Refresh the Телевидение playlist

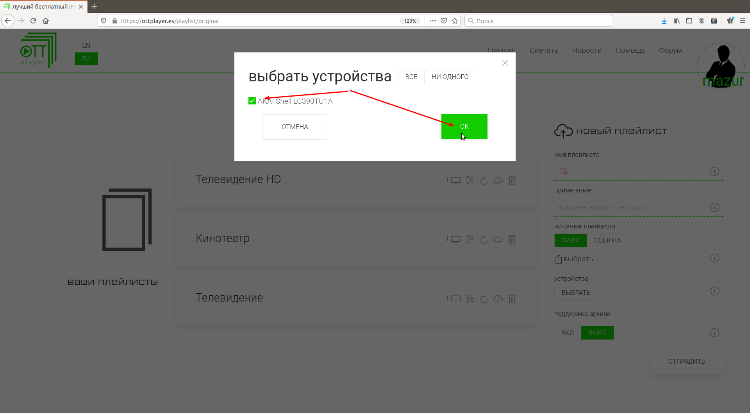[x=483, y=298]
